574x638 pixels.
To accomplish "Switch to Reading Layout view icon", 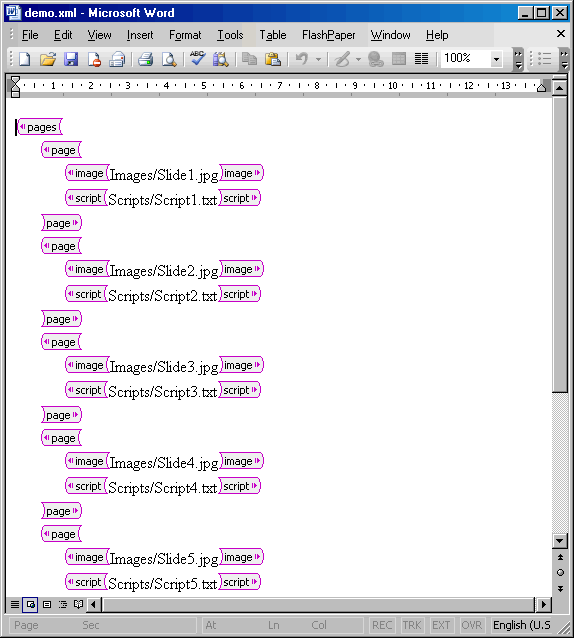I will [x=79, y=605].
